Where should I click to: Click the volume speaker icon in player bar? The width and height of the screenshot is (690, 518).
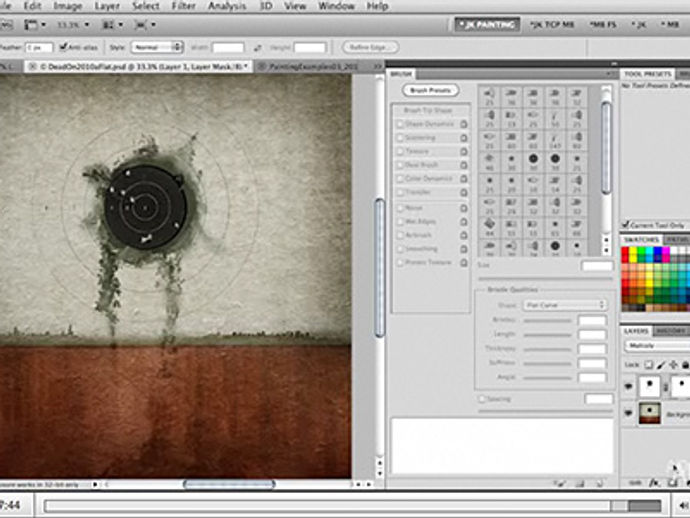click(x=683, y=506)
